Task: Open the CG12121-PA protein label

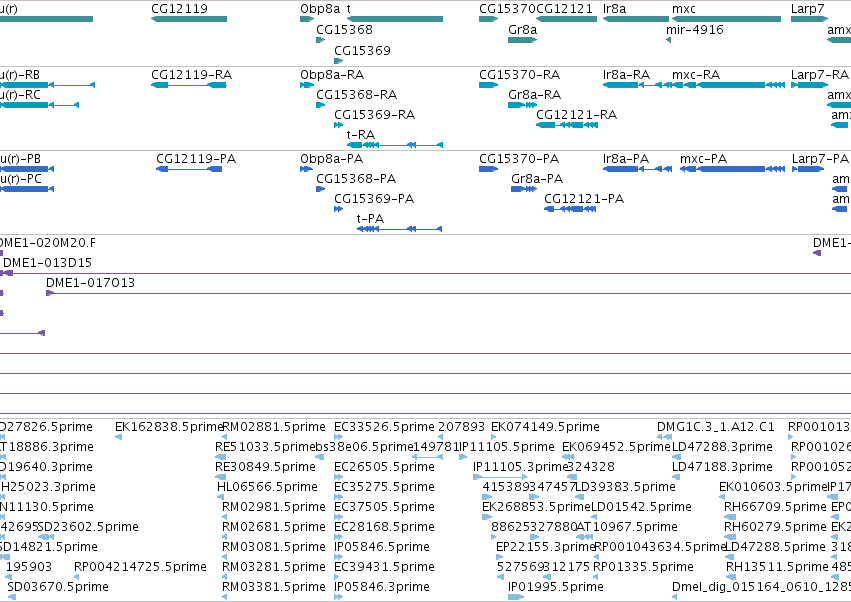Action: pos(584,199)
